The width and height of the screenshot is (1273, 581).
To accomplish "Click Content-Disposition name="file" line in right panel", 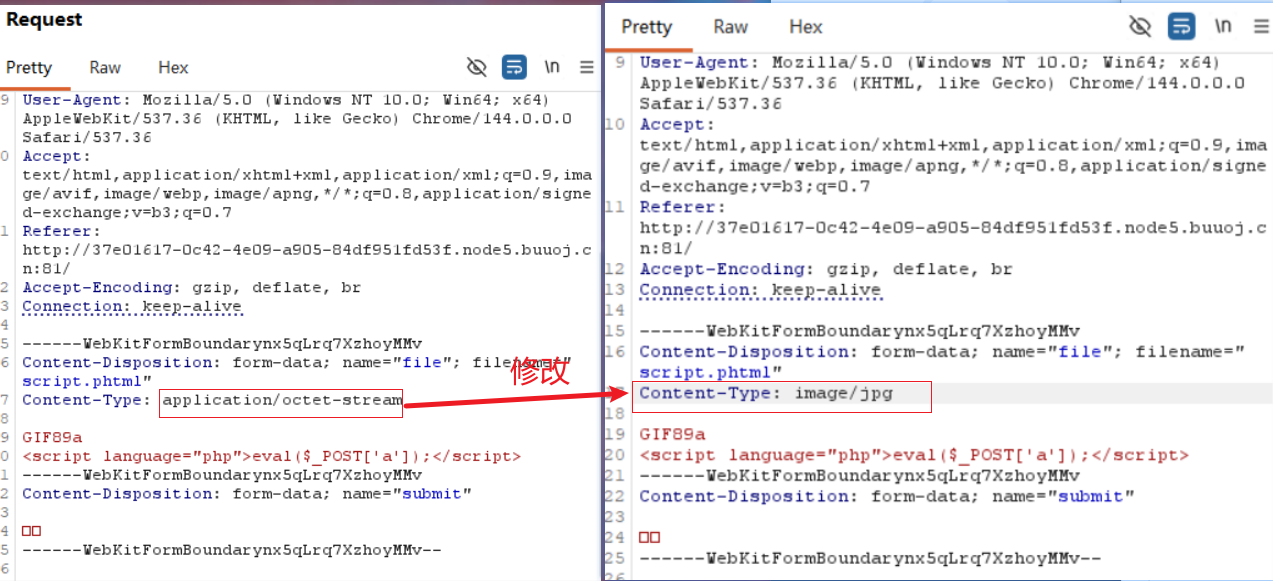I will pyautogui.click(x=942, y=351).
